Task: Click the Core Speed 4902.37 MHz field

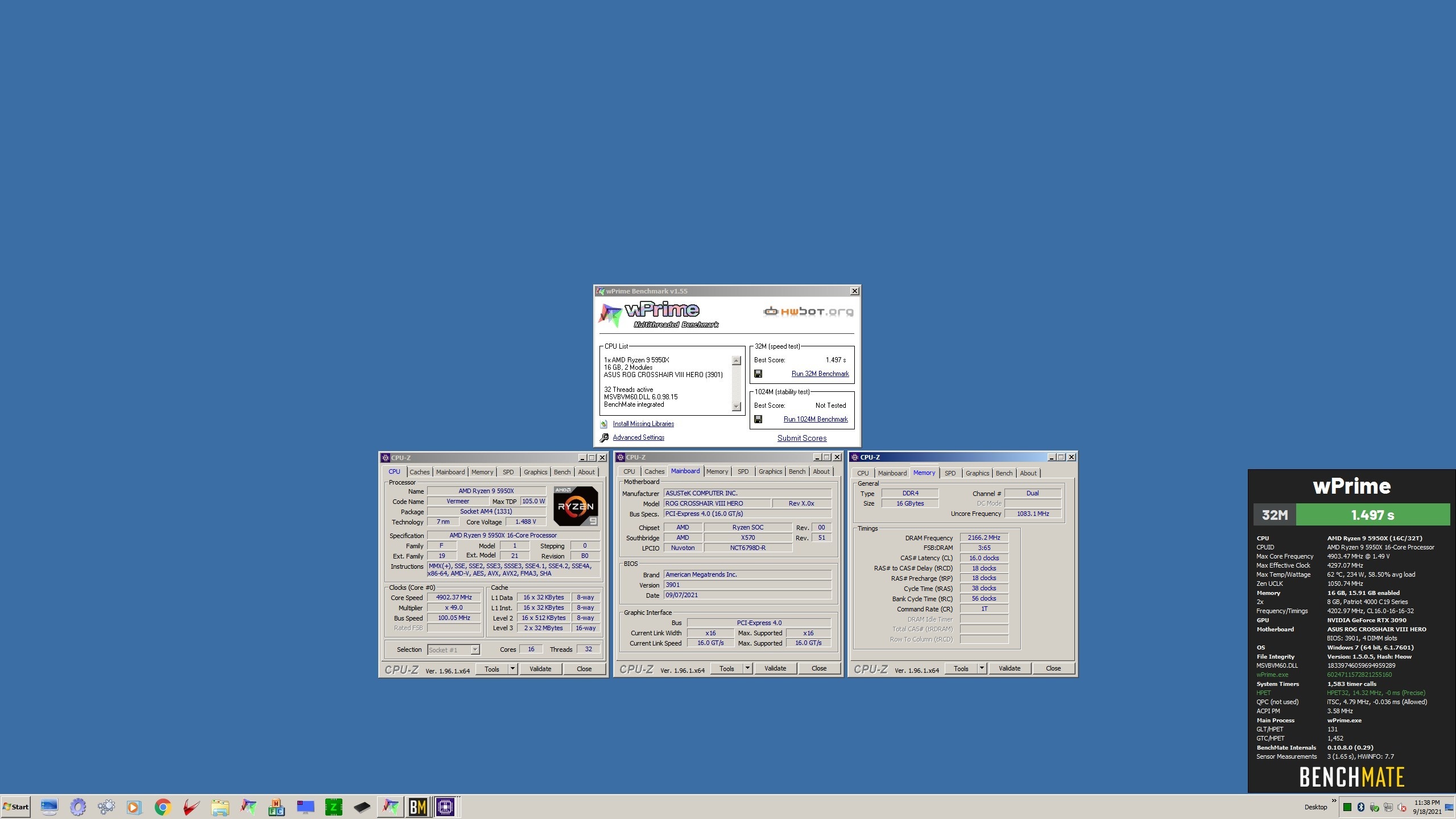Action: click(x=454, y=597)
